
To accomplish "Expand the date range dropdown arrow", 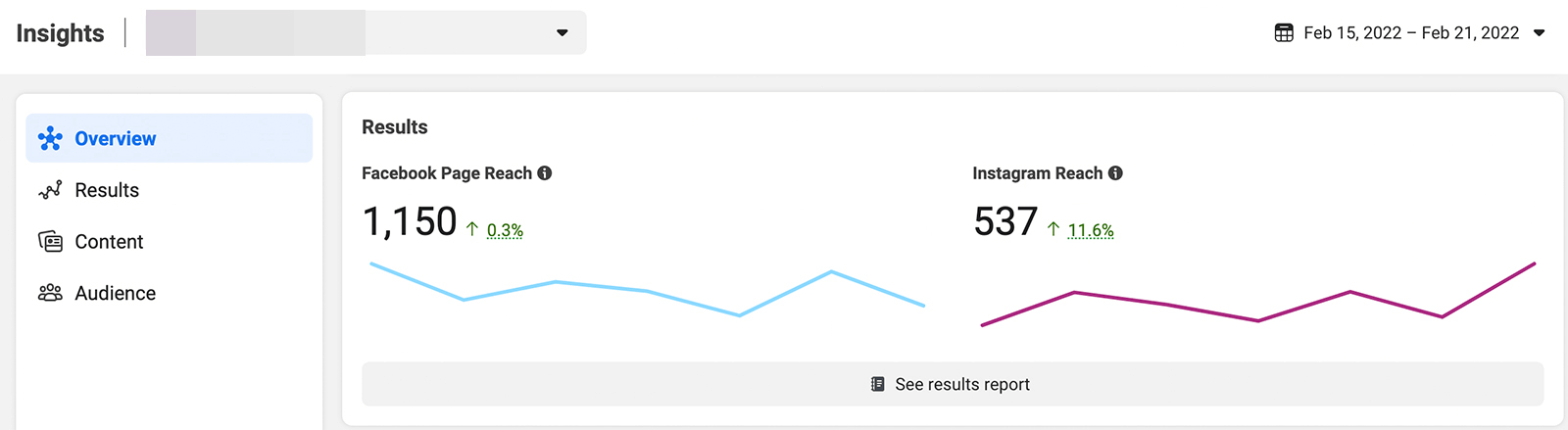I will coord(1539,33).
